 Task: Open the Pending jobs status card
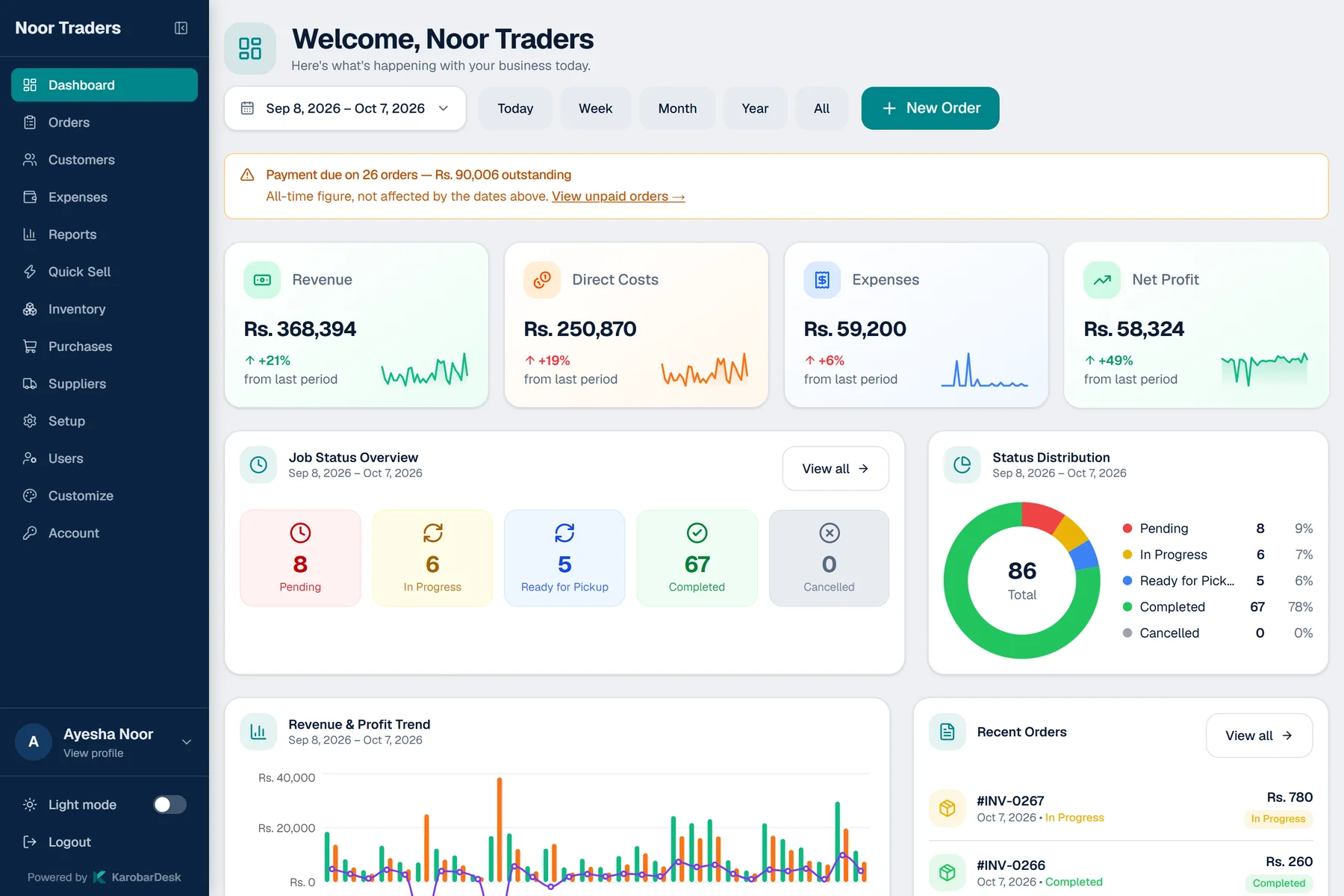(300, 559)
